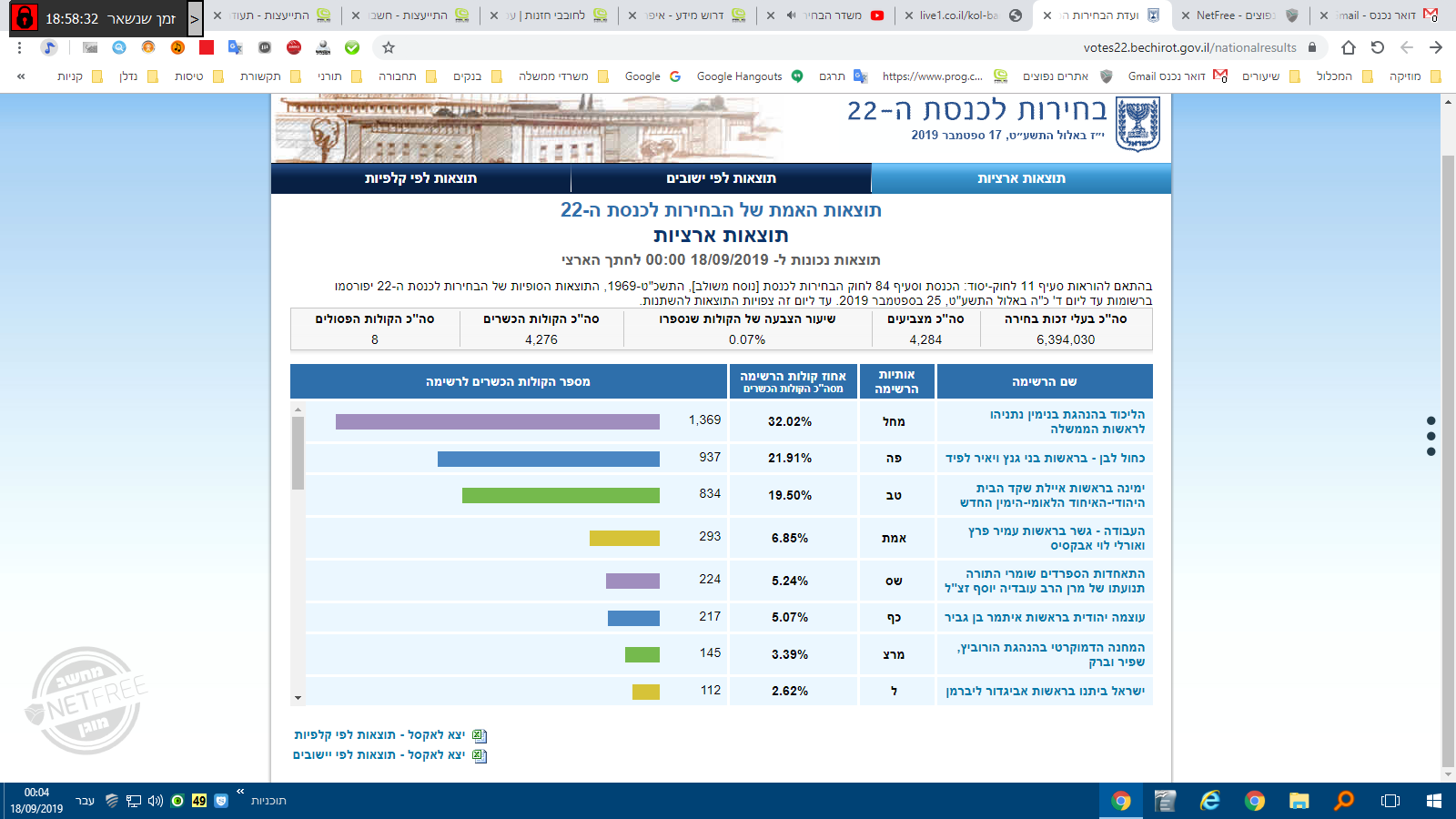Open the Gmail דואר נכנס bookmark
Screen dimensions: 1456x819
(1178, 76)
